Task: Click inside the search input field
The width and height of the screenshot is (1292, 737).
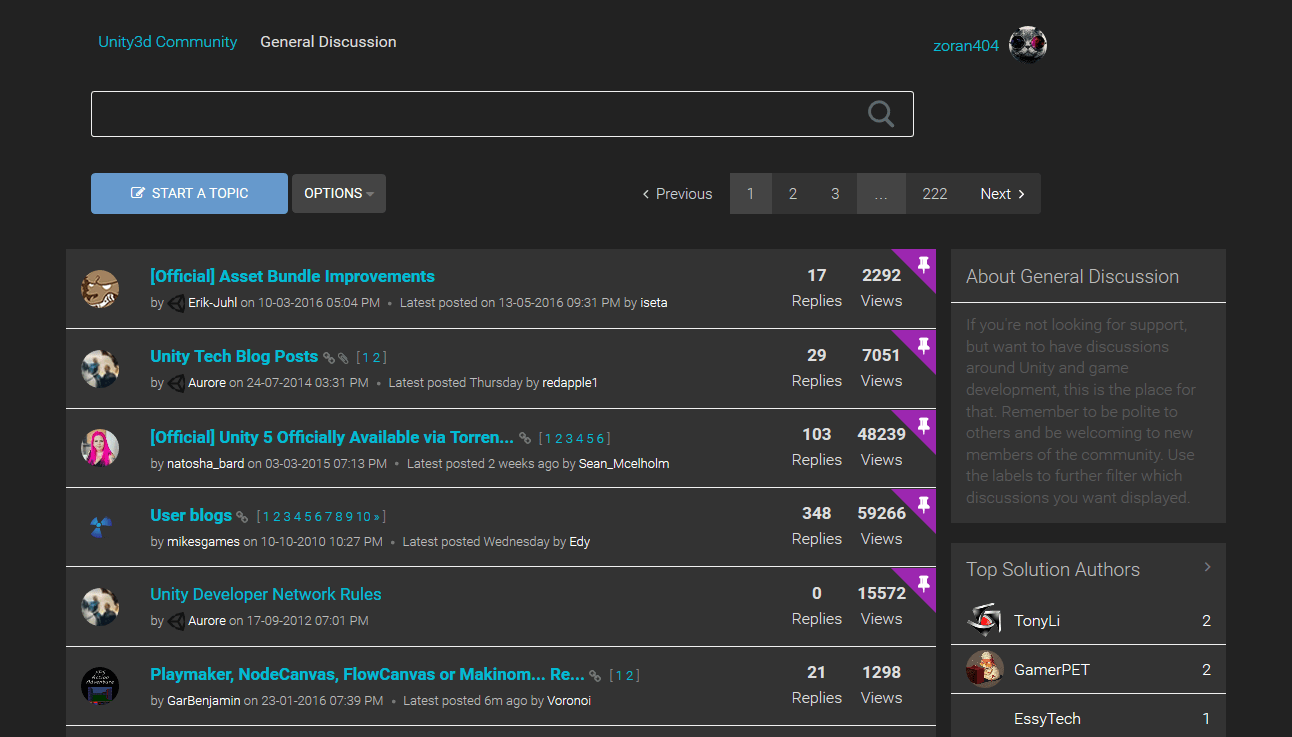Action: [x=450, y=113]
